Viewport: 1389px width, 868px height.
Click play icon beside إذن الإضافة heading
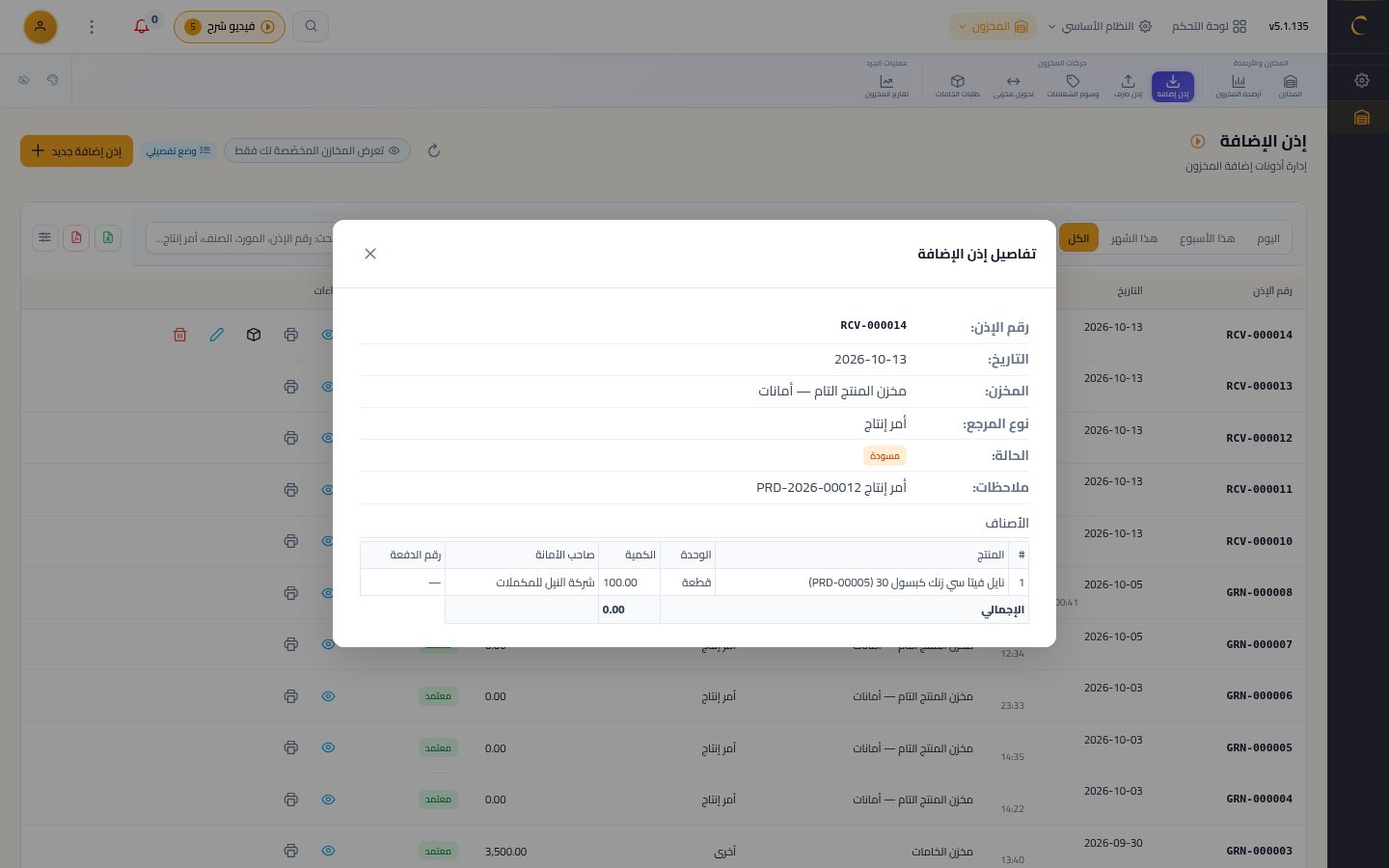point(1197,141)
